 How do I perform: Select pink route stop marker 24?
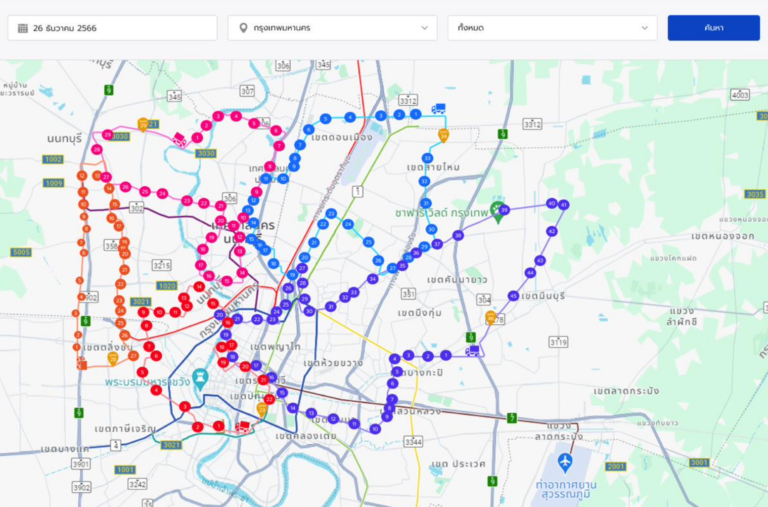(162, 192)
